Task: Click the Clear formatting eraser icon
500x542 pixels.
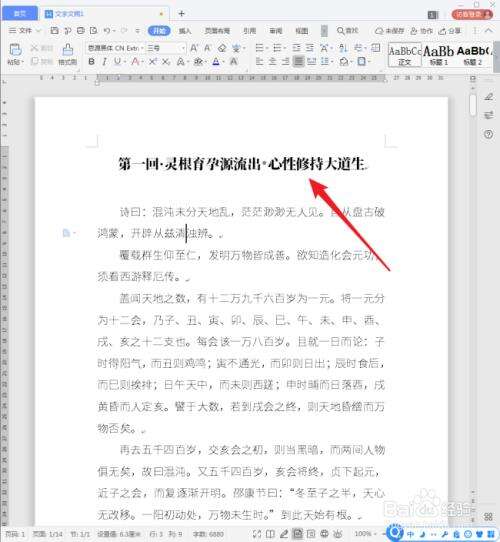Action: coord(222,48)
